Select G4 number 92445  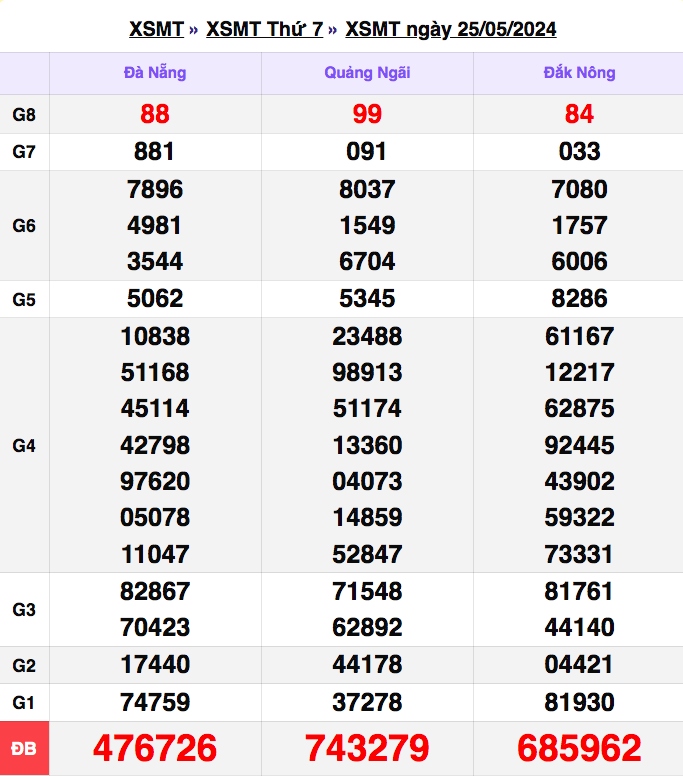click(x=580, y=445)
